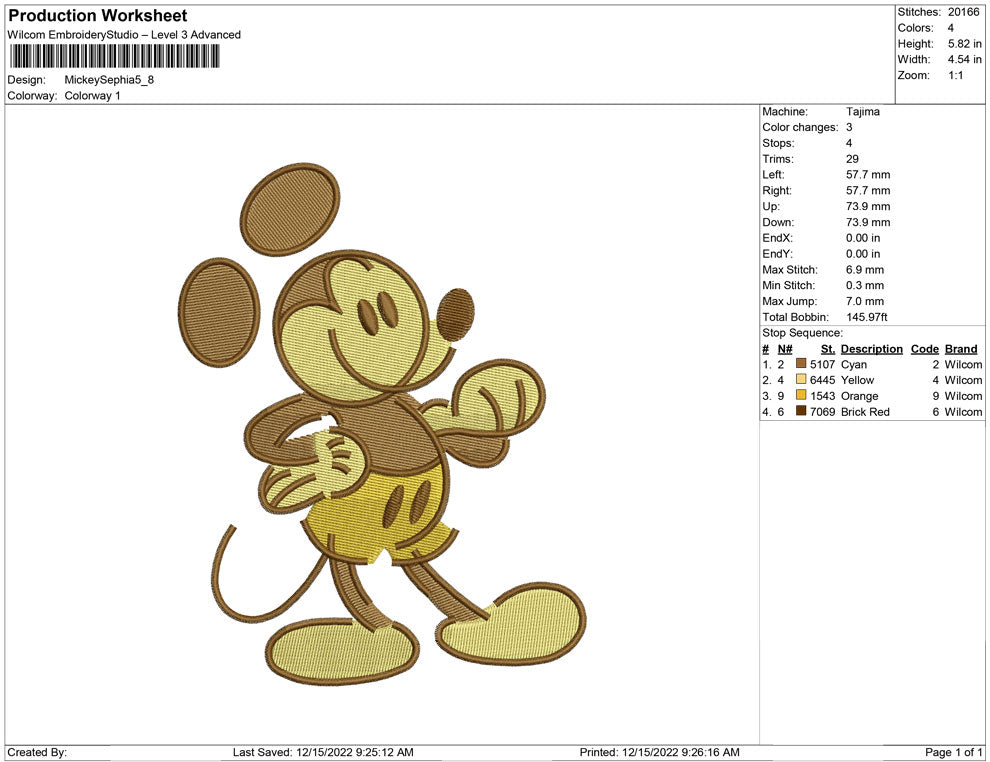Viewport: 990px width, 762px height.
Task: Click the design name 'MickeySephia5_8'
Action: point(109,80)
